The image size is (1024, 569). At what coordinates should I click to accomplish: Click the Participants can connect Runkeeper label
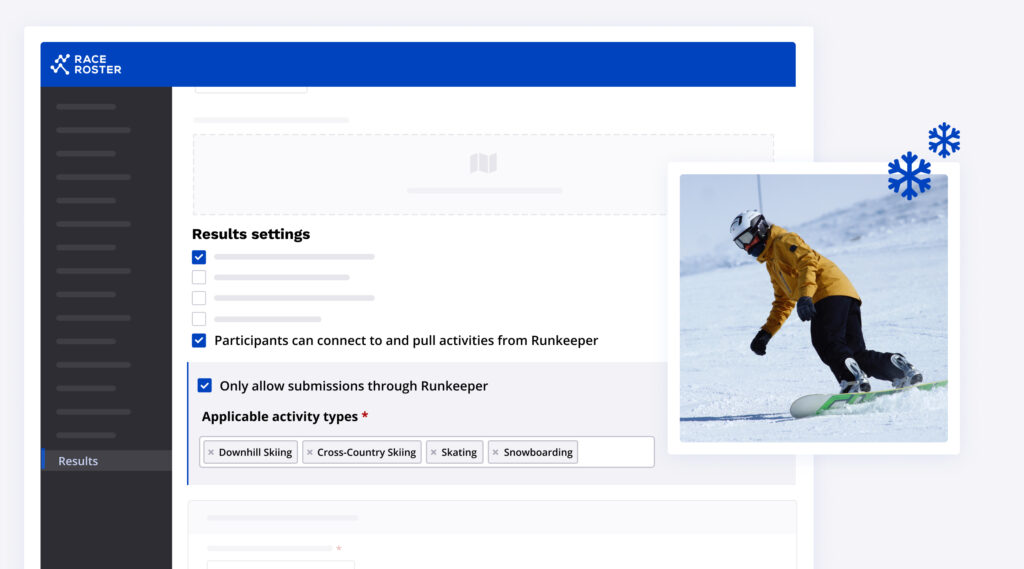(406, 341)
